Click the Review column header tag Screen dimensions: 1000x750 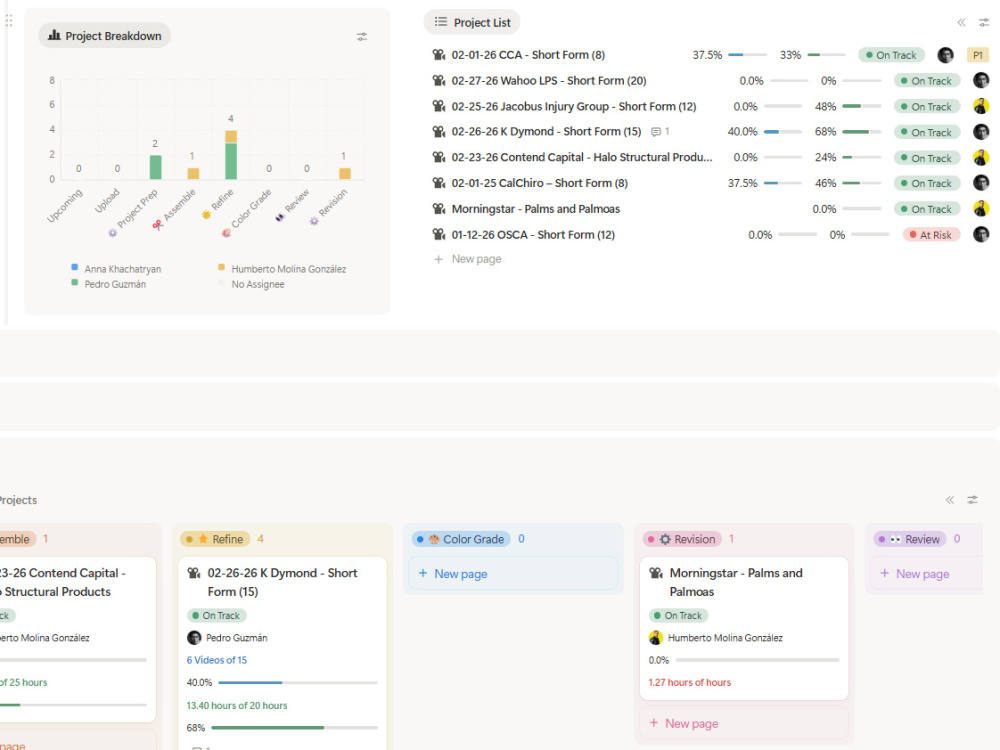point(910,539)
